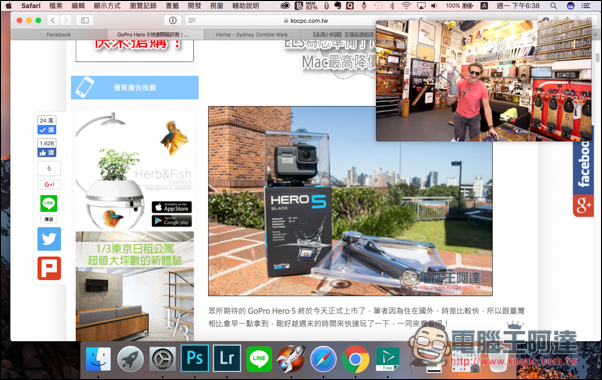This screenshot has width=602, height=380.
Task: Click the picture-in-picture video window
Action: [x=484, y=81]
